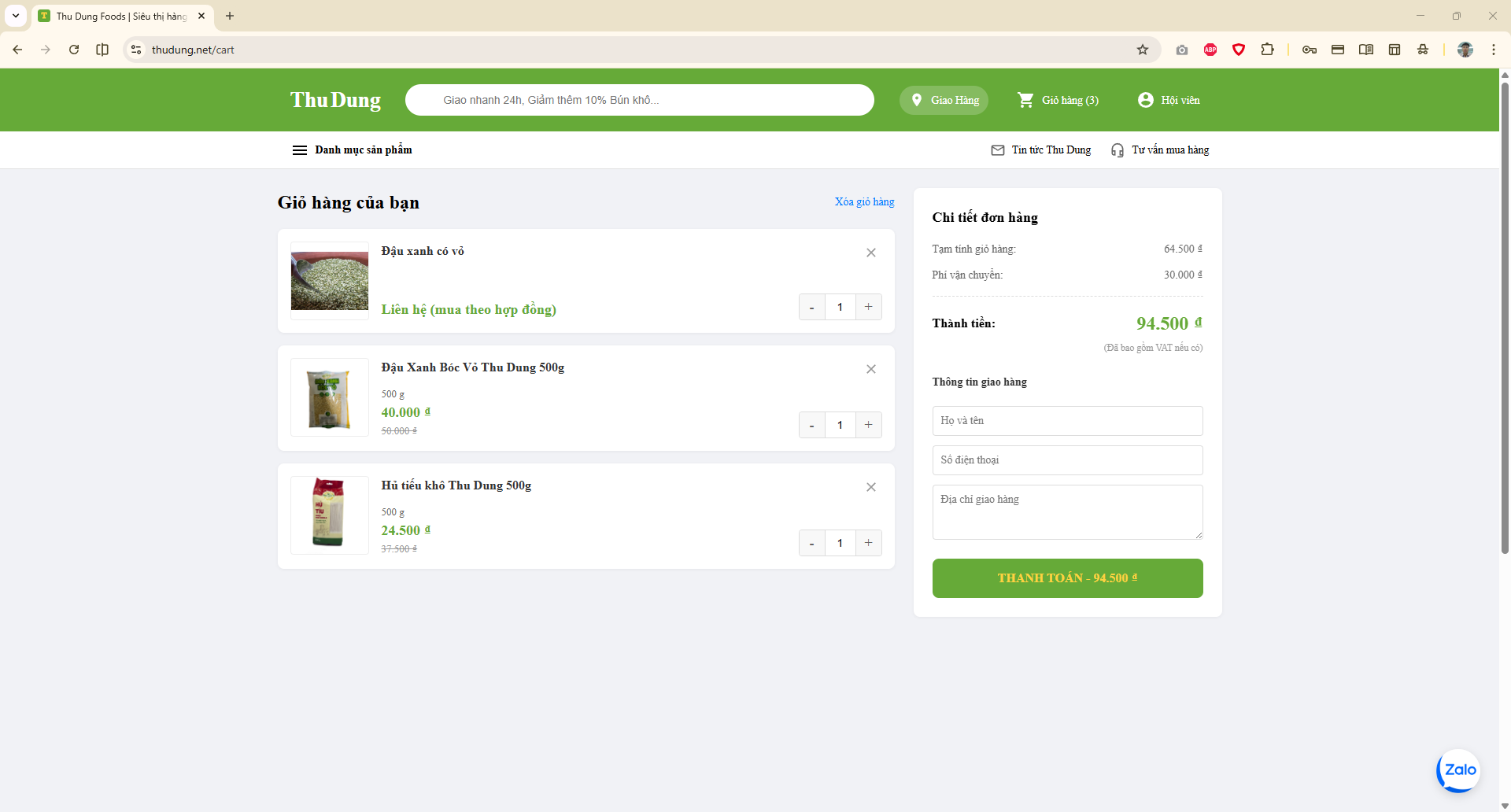1511x812 pixels.
Task: Open Tư vấn mua hàng support link
Action: (x=1160, y=150)
